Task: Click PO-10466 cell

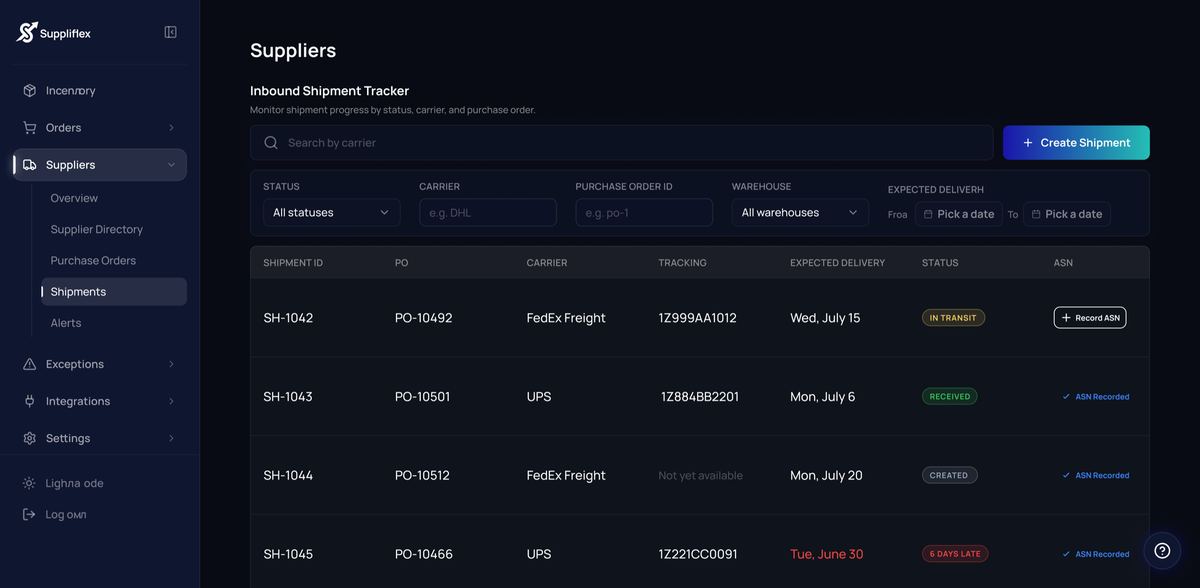Action: tap(424, 554)
